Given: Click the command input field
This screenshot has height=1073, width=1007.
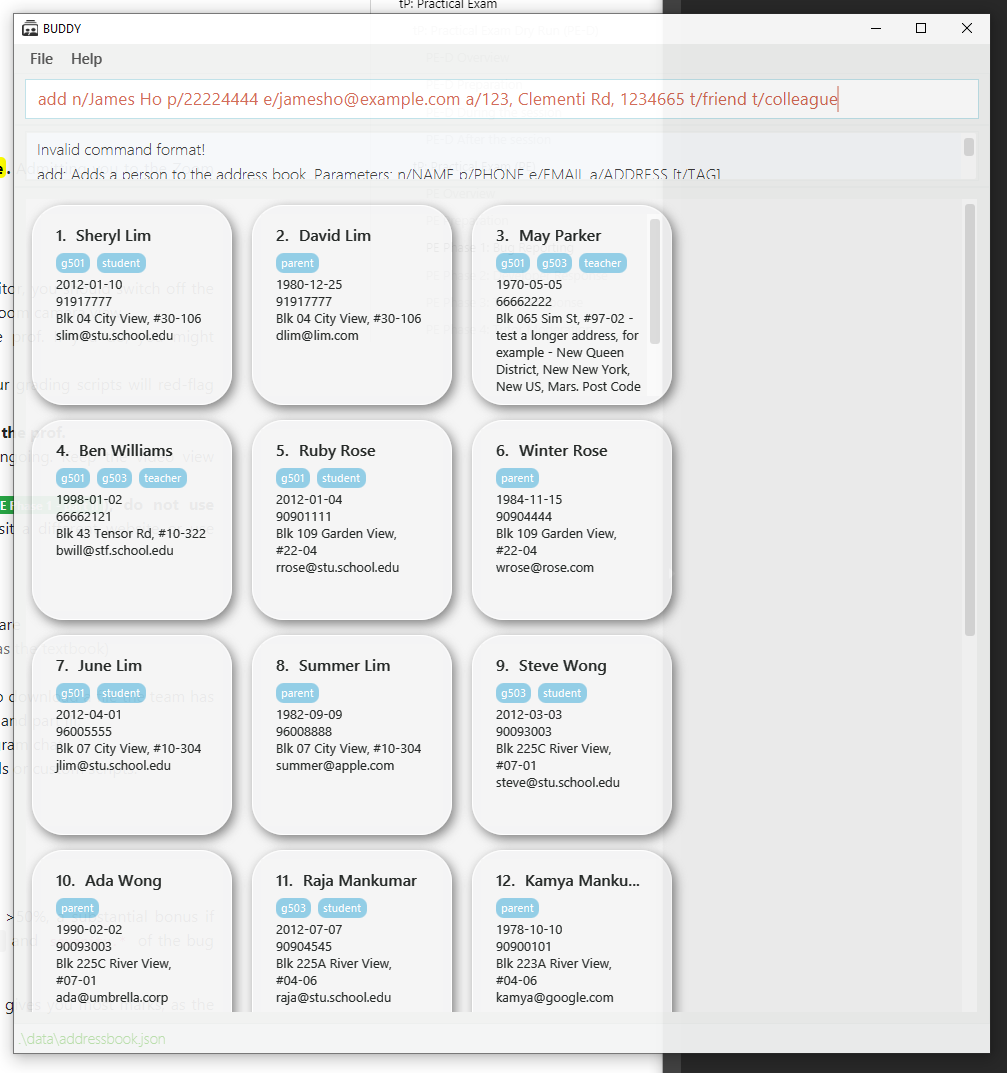Looking at the screenshot, I should 501,99.
